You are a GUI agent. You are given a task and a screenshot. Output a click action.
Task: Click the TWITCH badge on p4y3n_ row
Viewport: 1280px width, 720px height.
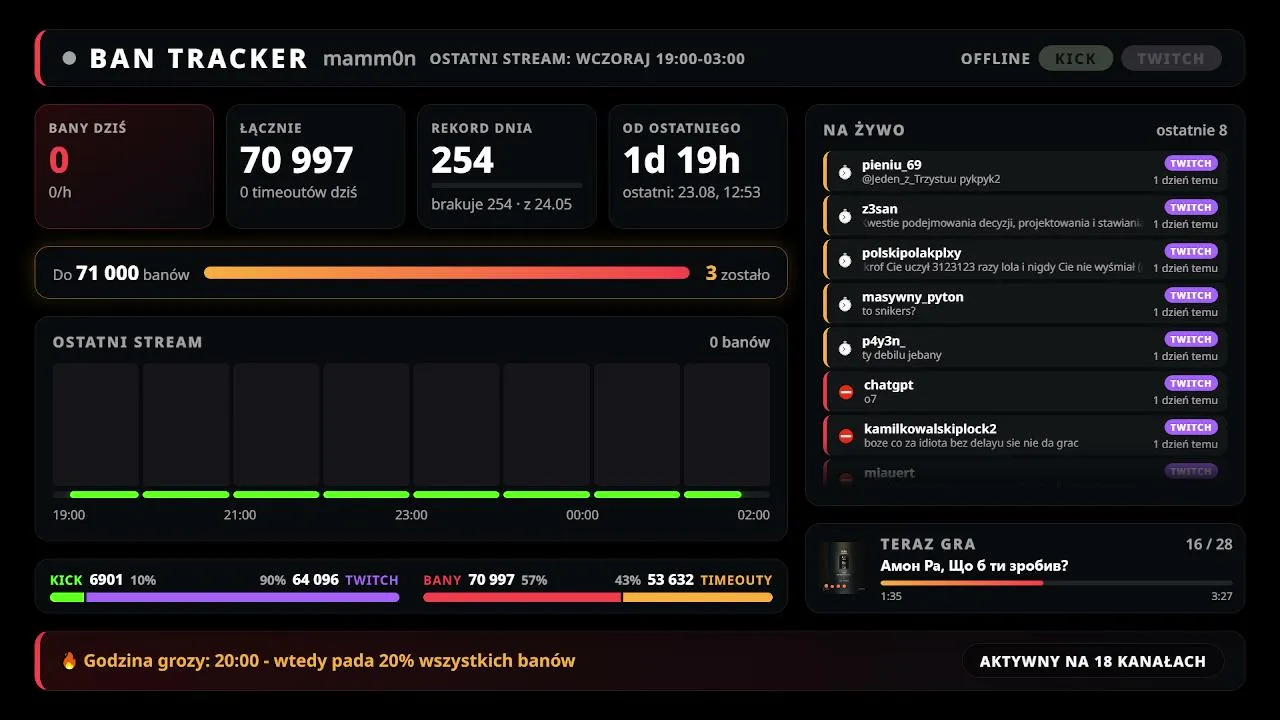click(x=1191, y=339)
